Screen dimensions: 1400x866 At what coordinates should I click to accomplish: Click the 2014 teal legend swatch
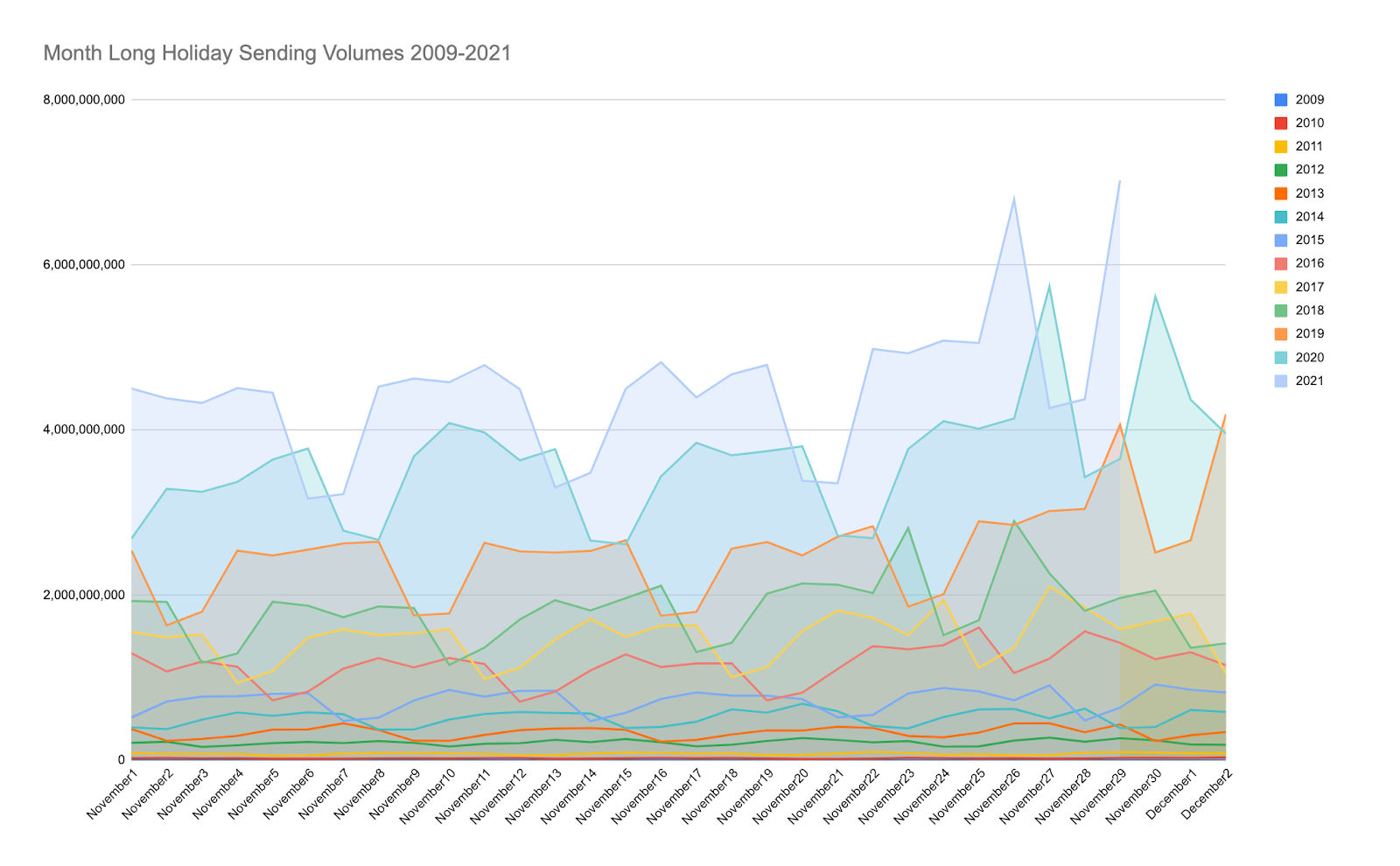click(1281, 217)
